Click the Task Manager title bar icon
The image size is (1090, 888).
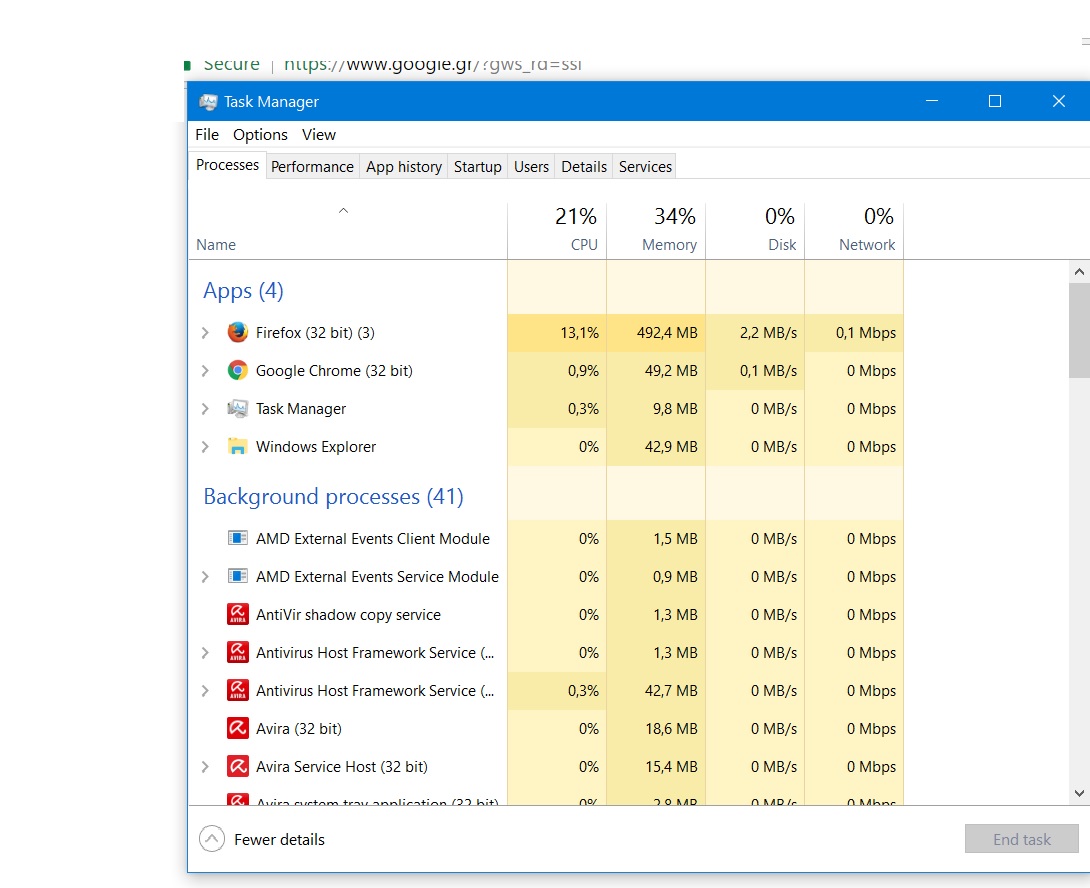tap(208, 102)
